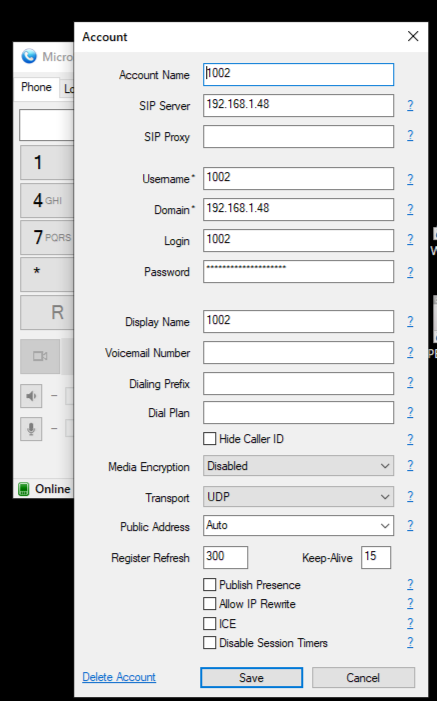437x701 pixels.
Task: Open help for the Domain field
Action: pyautogui.click(x=410, y=209)
